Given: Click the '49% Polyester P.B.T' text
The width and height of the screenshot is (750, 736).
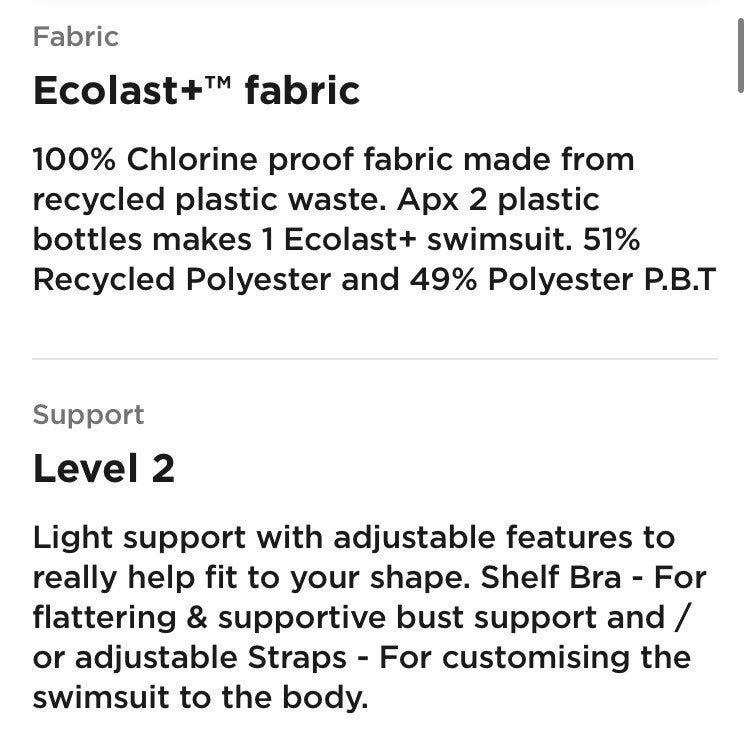Looking at the screenshot, I should (x=563, y=280).
